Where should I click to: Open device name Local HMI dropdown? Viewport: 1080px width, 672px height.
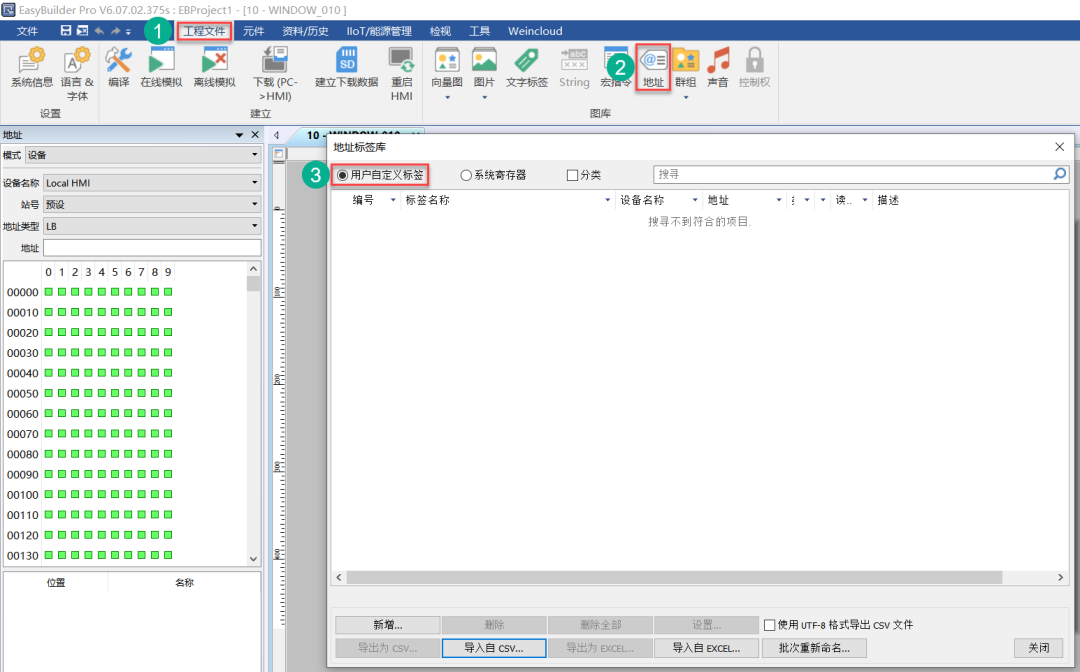(152, 182)
